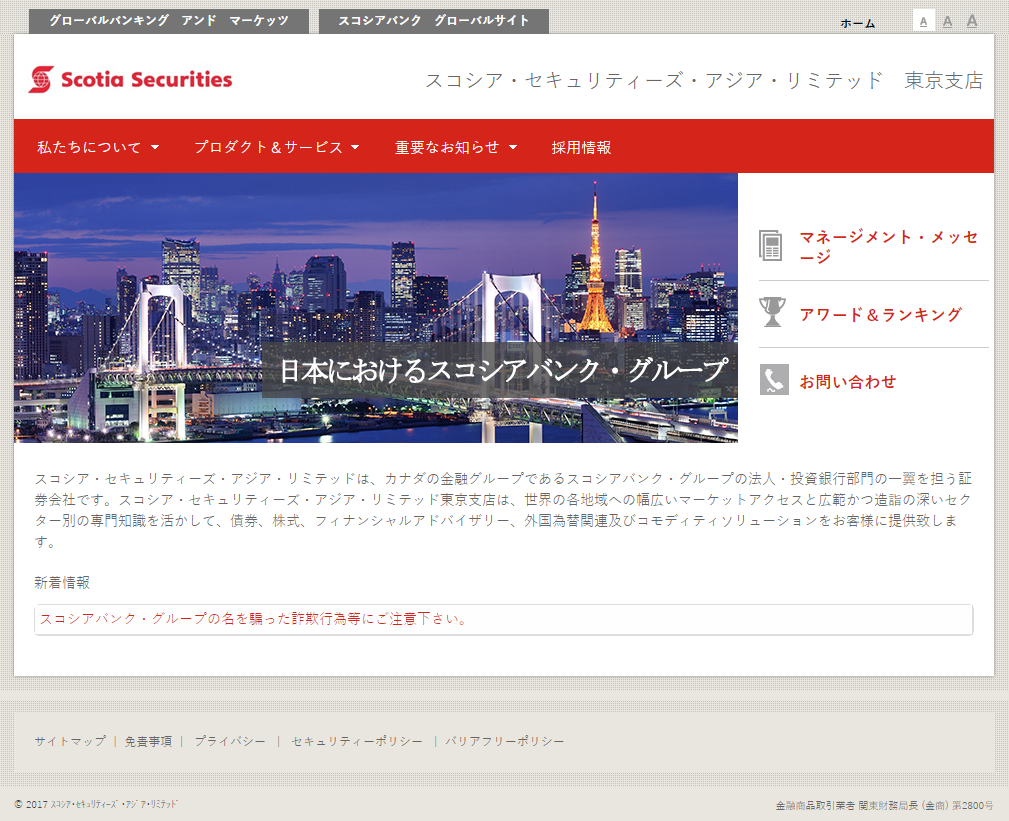Viewport: 1009px width, 821px height.
Task: Click the 金融商品取引業者 registration number text
Action: [x=884, y=805]
